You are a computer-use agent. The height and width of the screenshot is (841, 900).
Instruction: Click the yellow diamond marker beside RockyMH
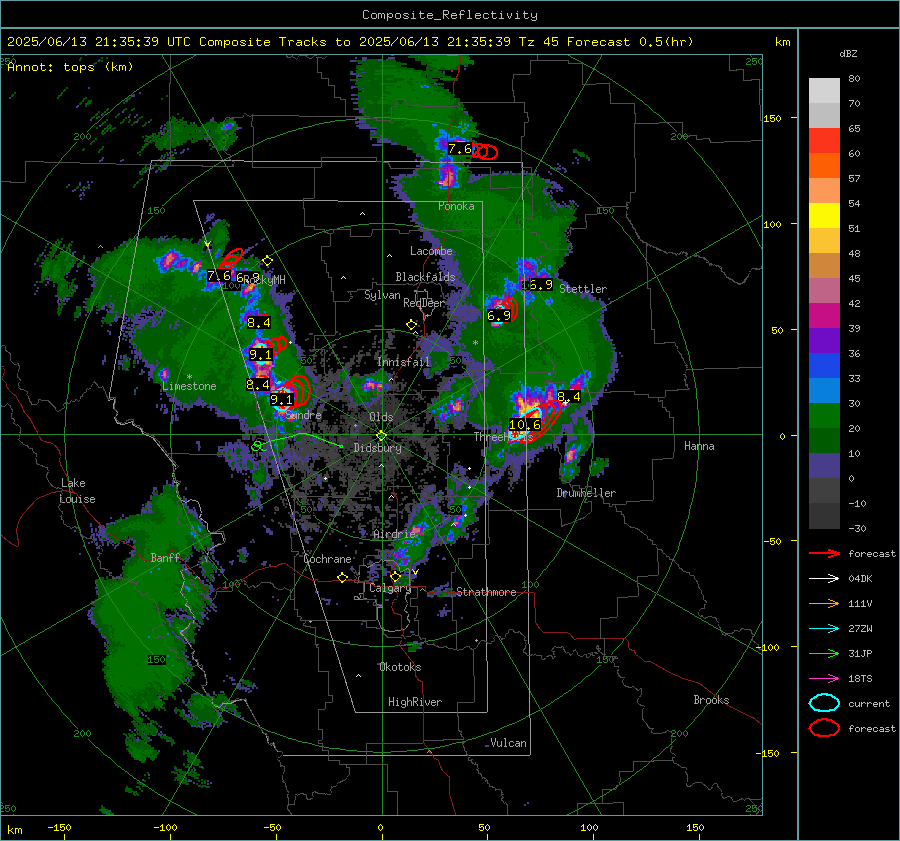tap(267, 261)
